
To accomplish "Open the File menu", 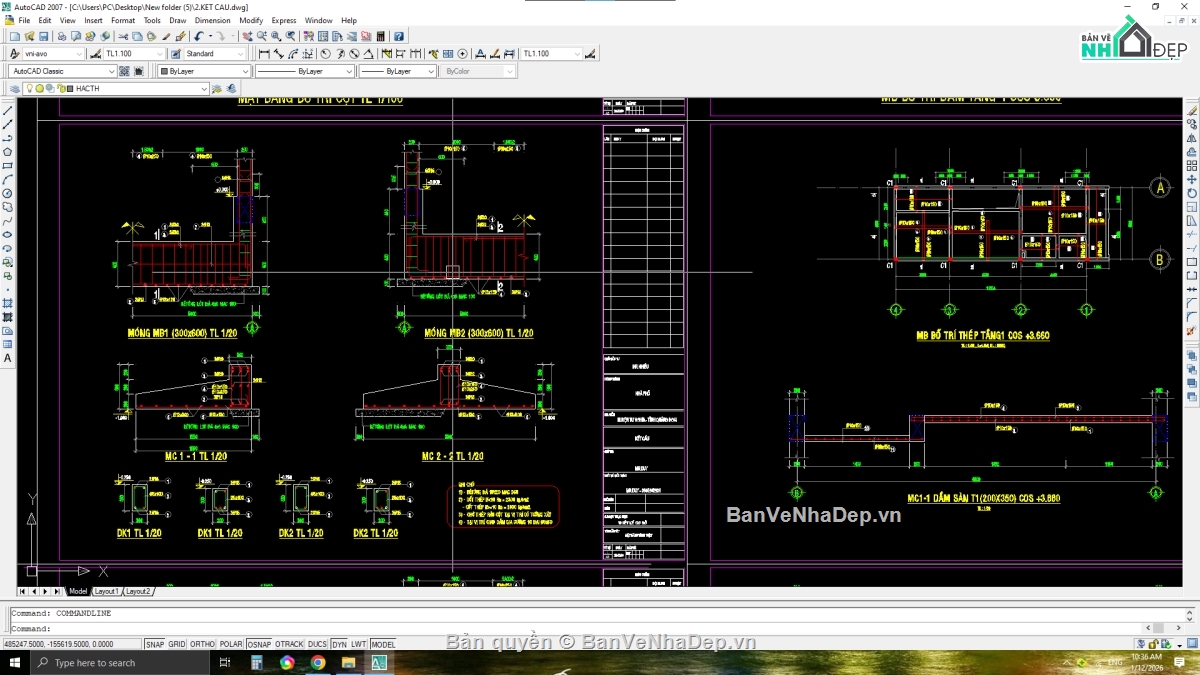I will click(x=24, y=20).
